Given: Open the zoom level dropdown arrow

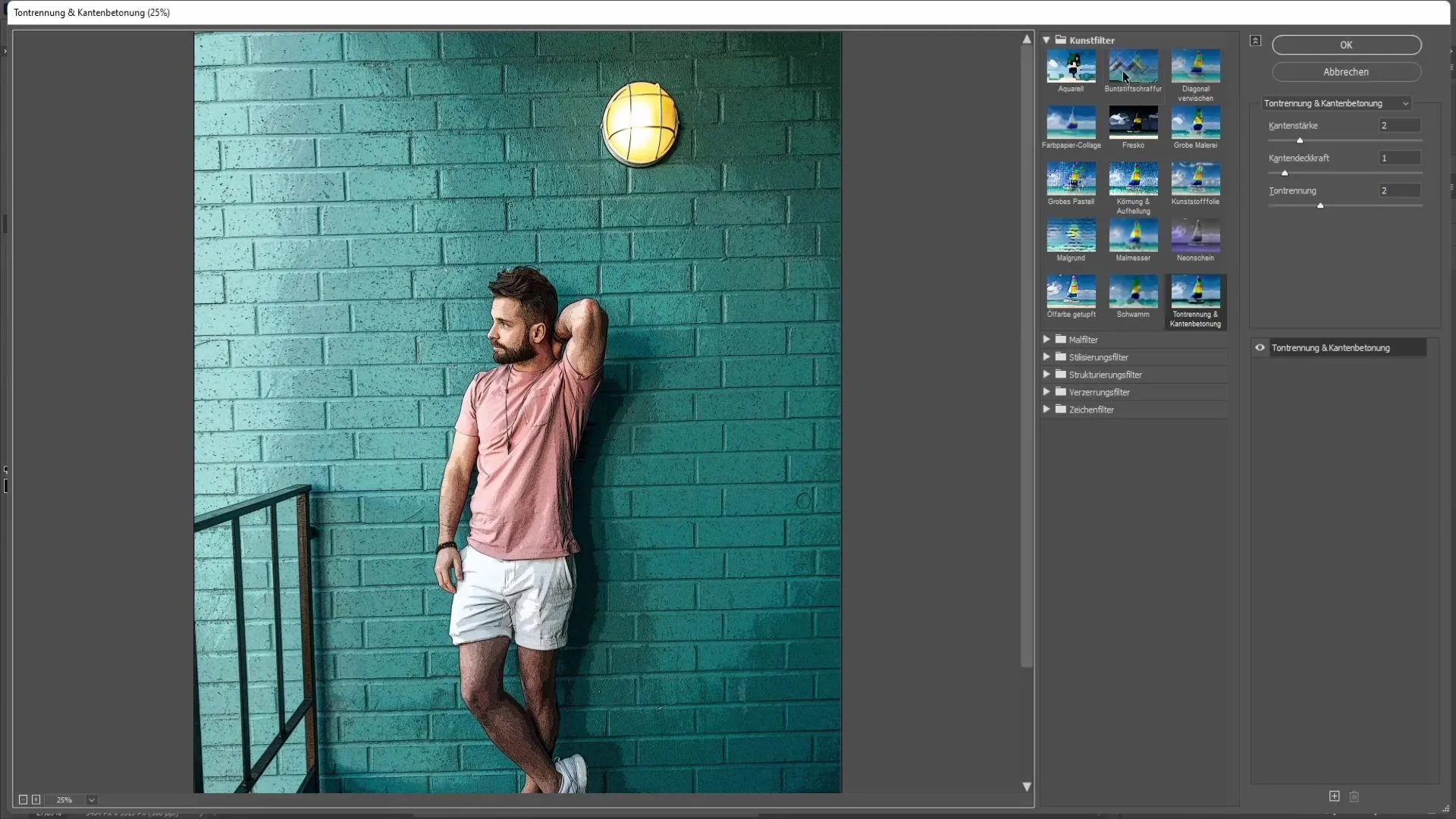Looking at the screenshot, I should 91,799.
